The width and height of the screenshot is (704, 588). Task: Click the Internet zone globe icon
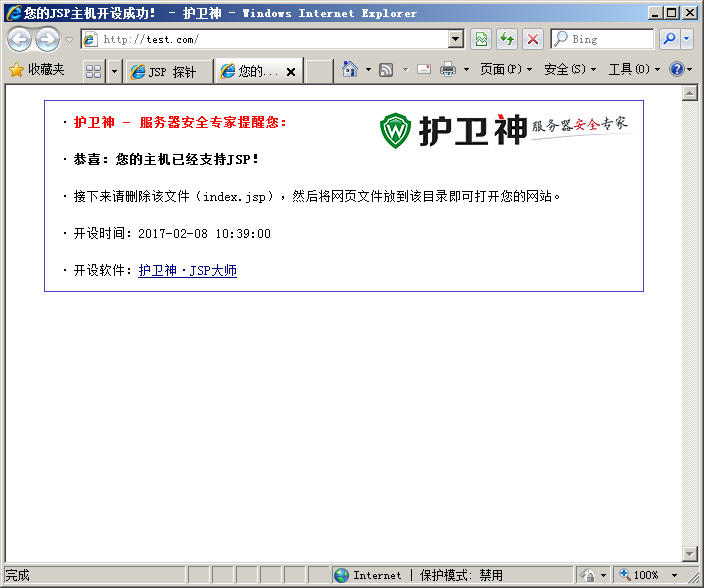(342, 575)
